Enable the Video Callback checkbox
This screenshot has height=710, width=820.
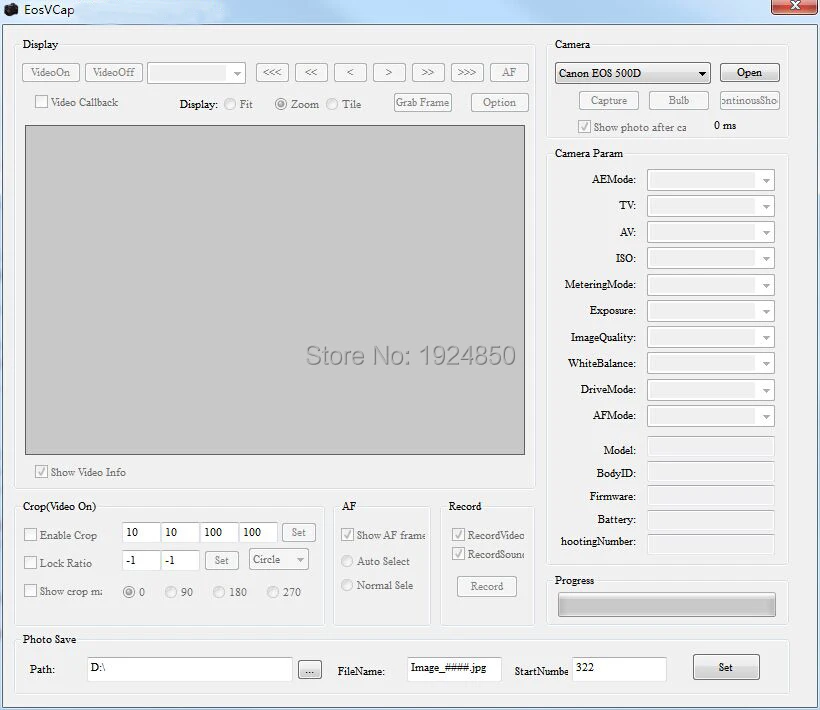[x=41, y=102]
